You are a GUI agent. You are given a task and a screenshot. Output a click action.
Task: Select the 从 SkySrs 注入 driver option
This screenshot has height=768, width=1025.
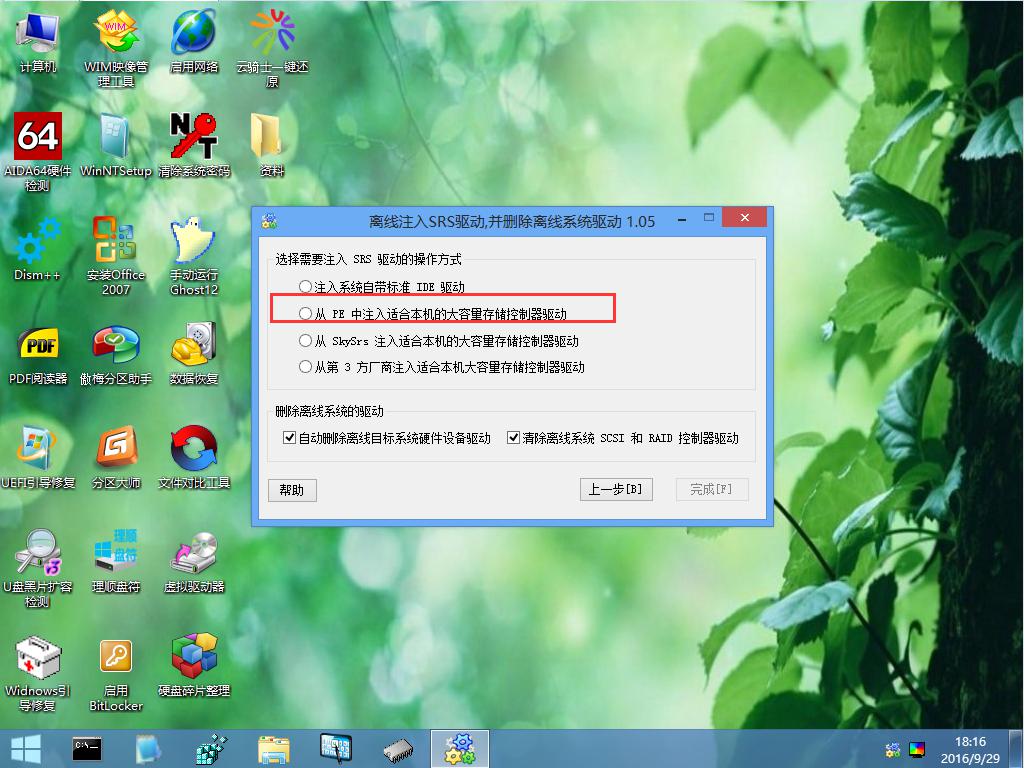pos(306,340)
